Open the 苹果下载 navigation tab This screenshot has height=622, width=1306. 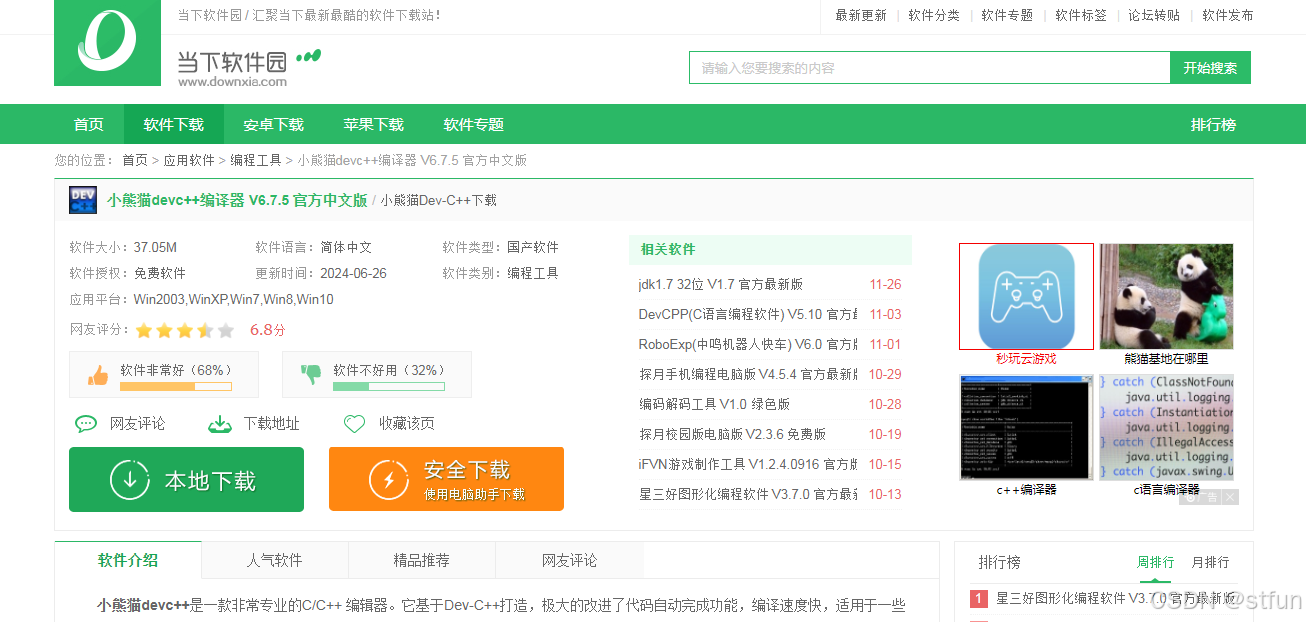tap(374, 125)
